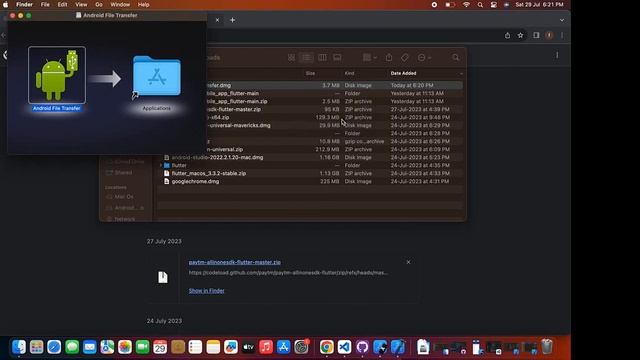Expand the flutter folder disclosure triangle
Image resolution: width=640 pixels, height=360 pixels.
pos(161,165)
